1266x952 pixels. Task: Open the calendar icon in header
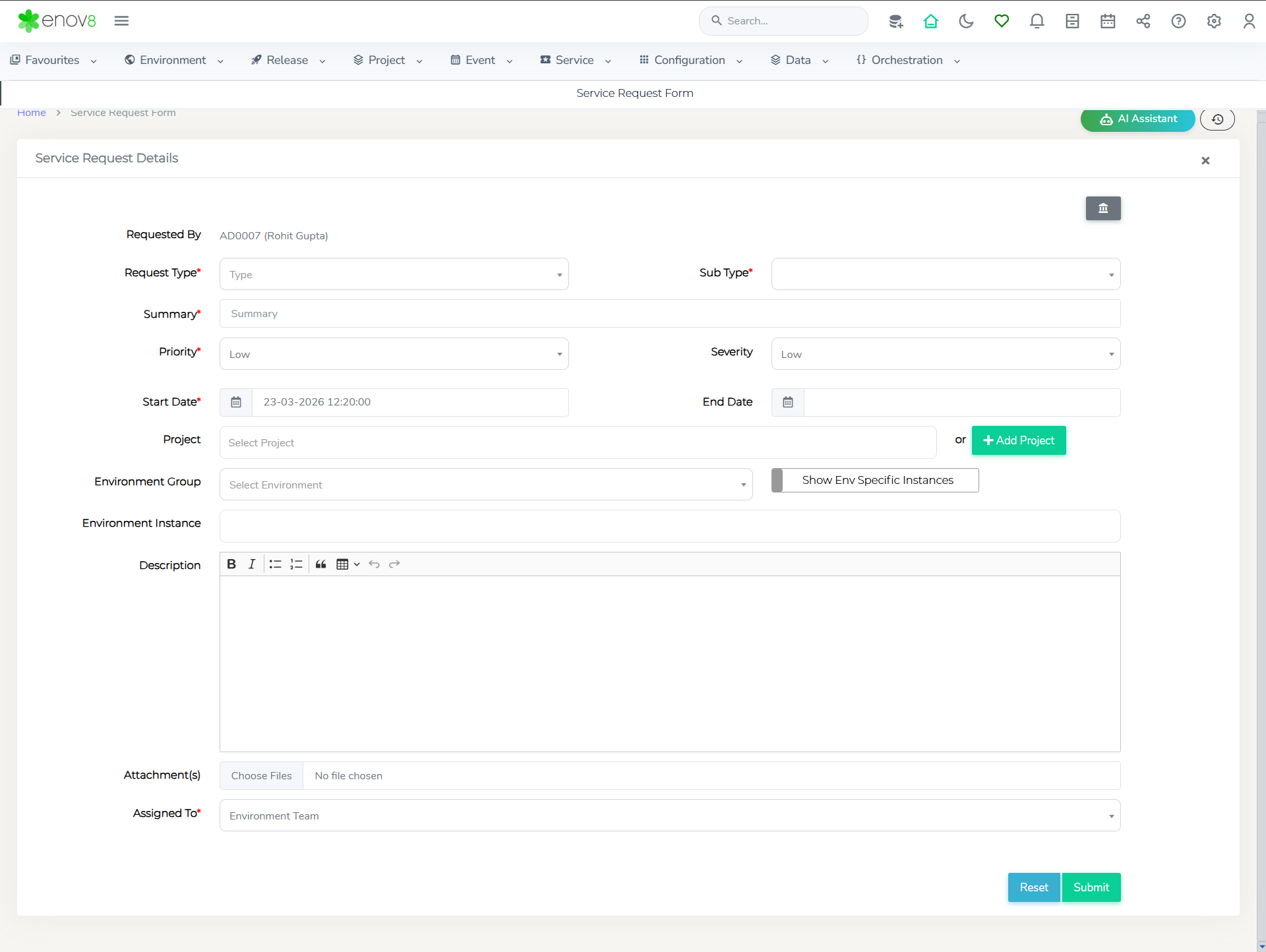click(x=1108, y=21)
